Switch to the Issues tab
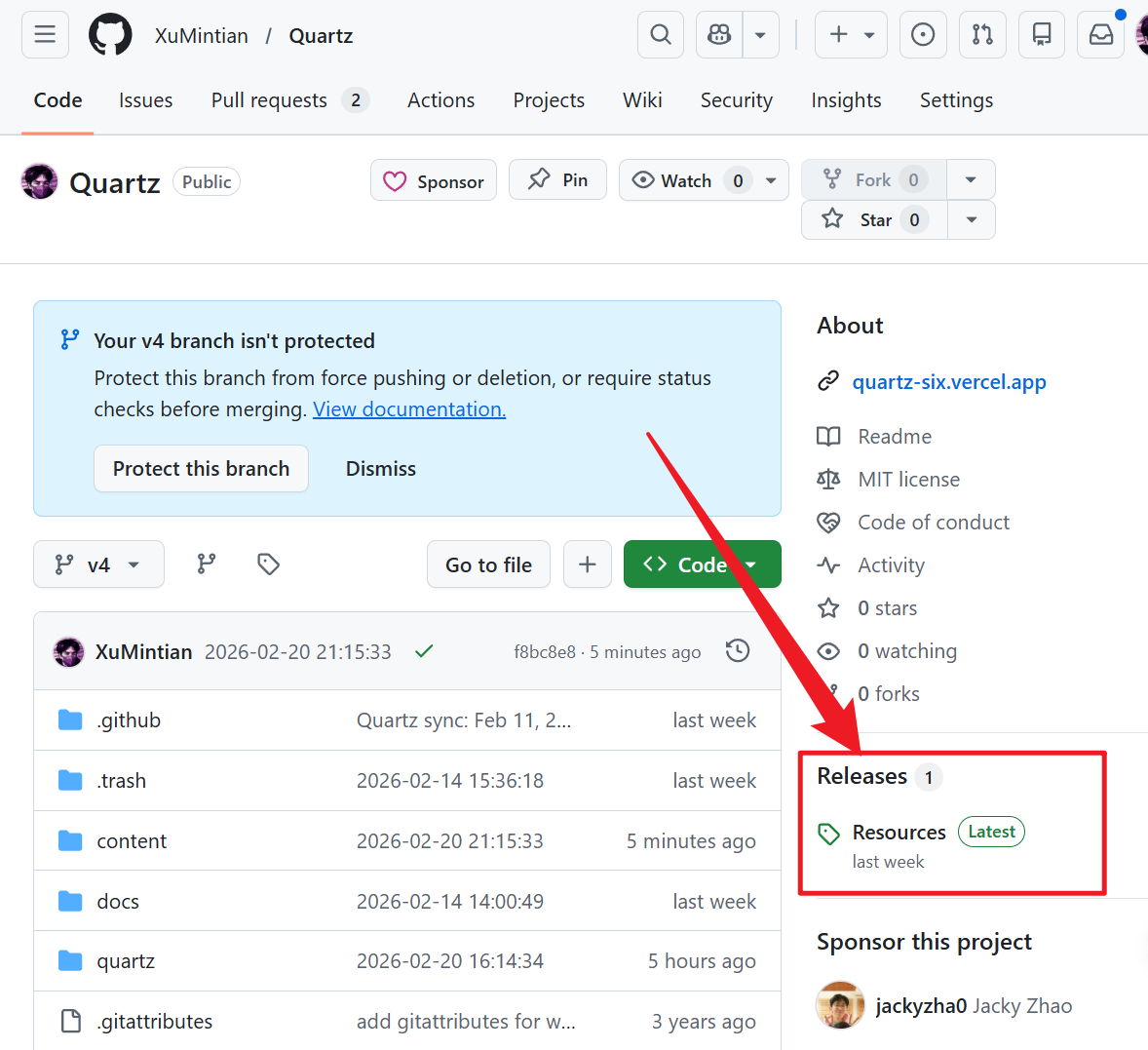 (145, 100)
